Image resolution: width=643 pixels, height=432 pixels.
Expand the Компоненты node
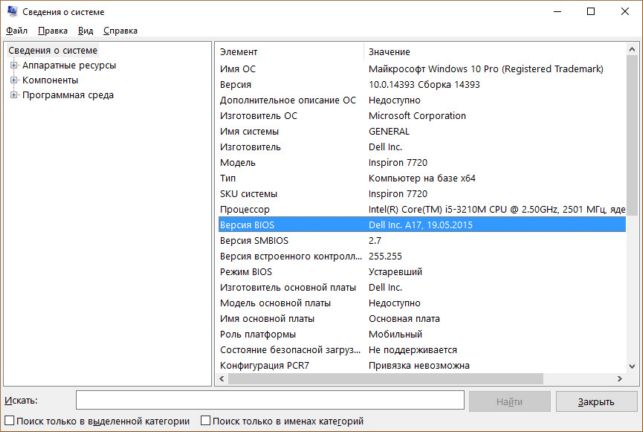click(x=14, y=80)
